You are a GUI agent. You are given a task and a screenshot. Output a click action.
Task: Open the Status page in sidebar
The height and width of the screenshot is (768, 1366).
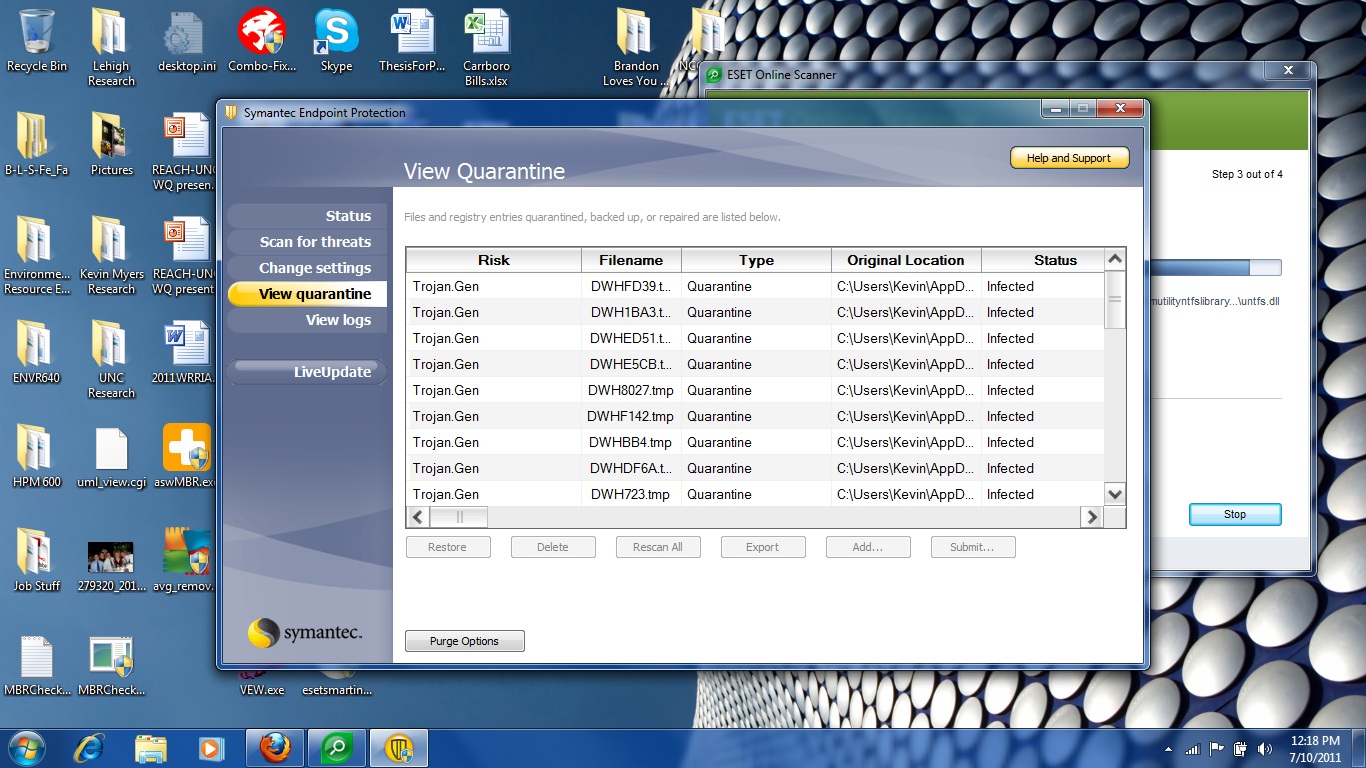[x=307, y=216]
